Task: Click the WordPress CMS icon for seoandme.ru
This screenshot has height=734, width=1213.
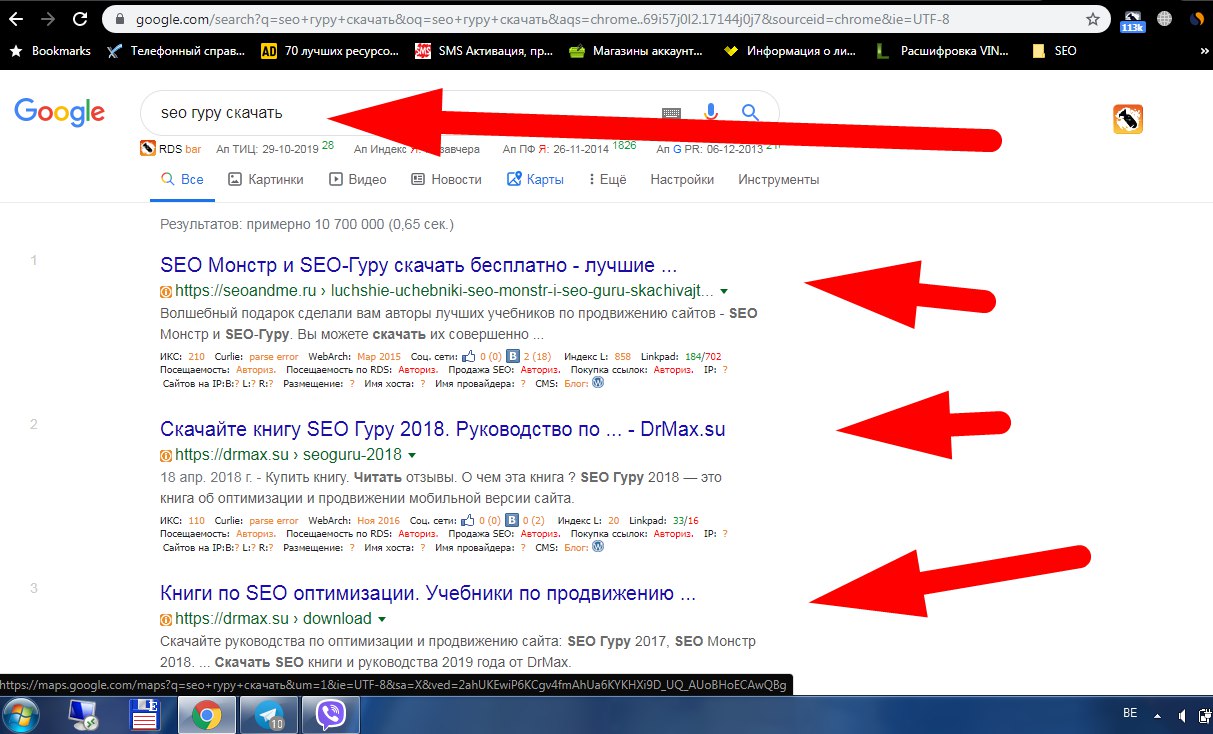Action: [x=598, y=382]
